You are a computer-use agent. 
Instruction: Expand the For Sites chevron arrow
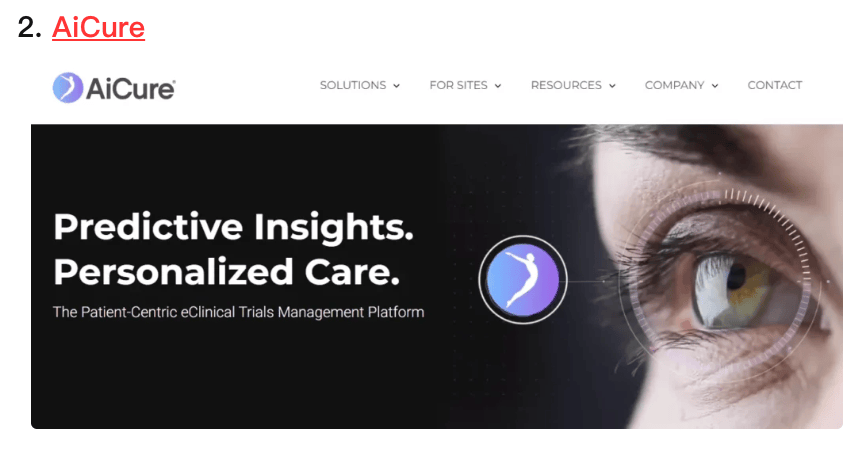(498, 86)
